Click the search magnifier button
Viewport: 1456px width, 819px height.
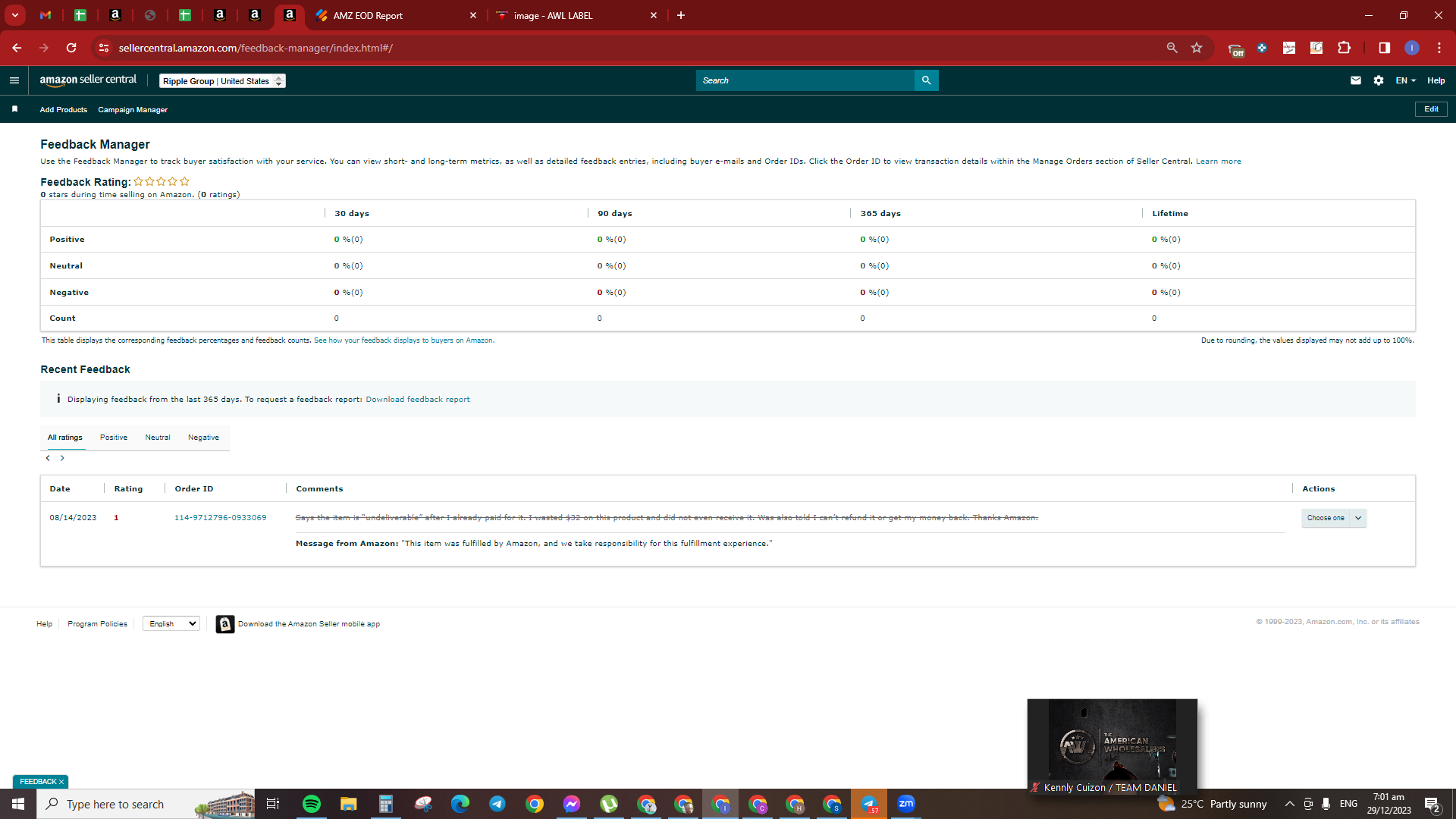click(x=926, y=80)
